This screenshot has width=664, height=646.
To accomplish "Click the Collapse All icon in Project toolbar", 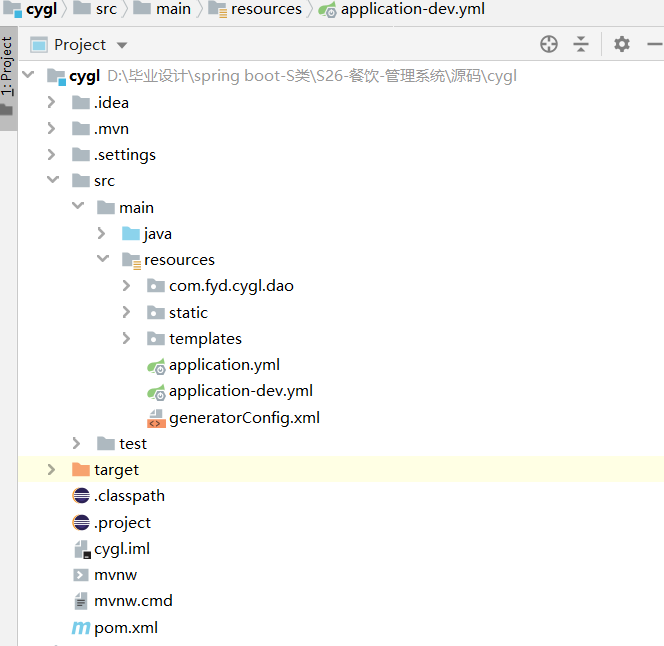I will point(581,44).
